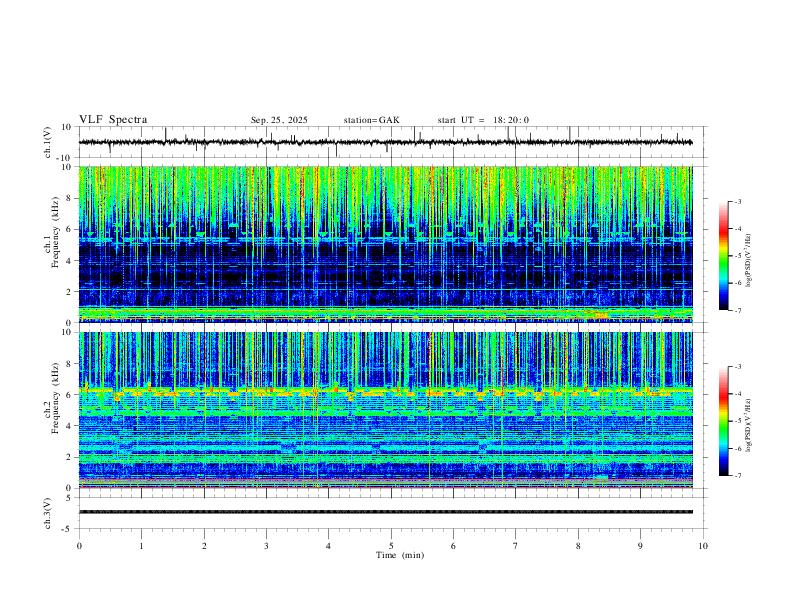Click the log(PSD) label beside ch.1 colorbar
792x612 pixels.
(748, 260)
